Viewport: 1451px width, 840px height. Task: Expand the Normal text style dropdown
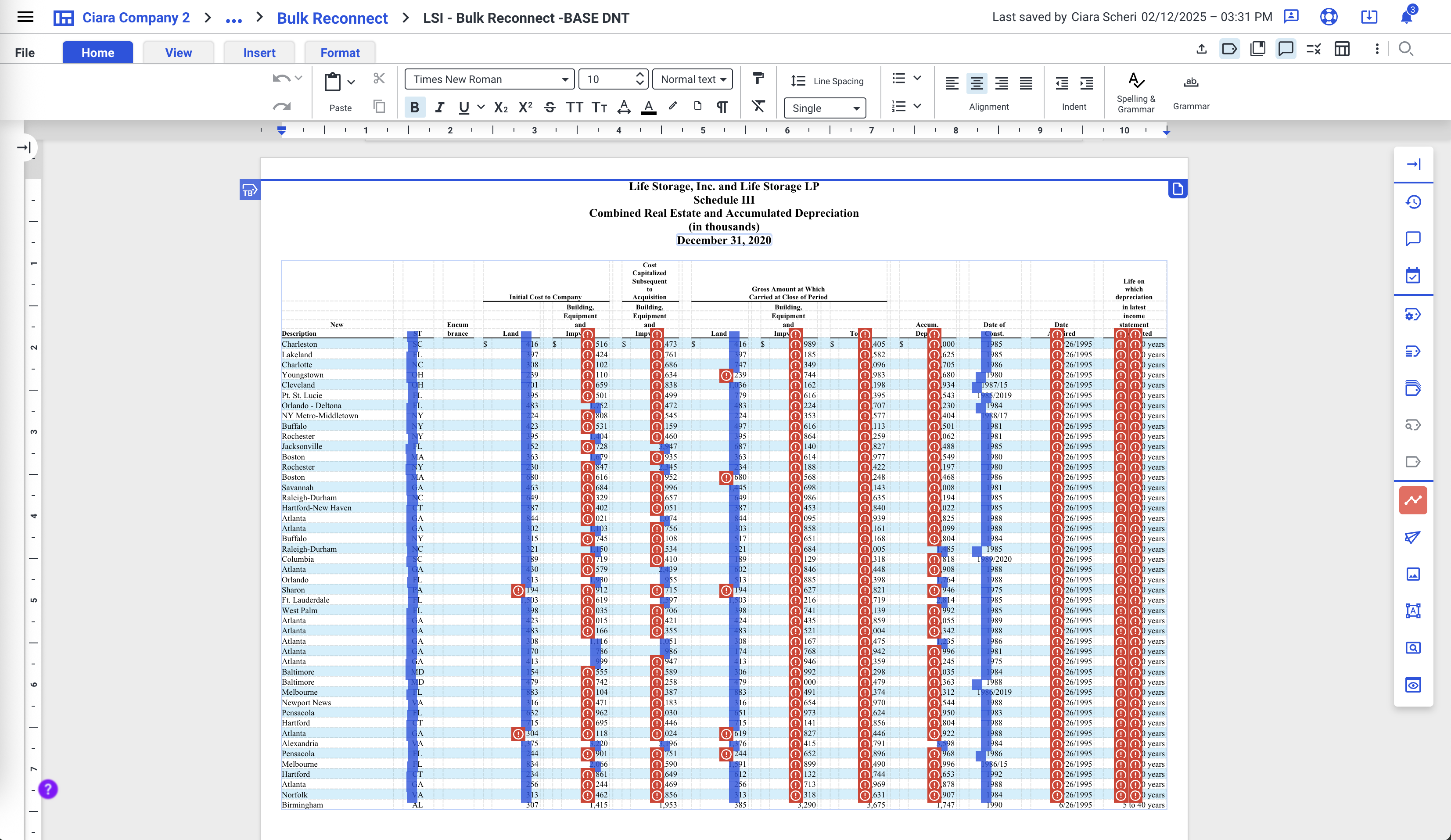click(692, 79)
